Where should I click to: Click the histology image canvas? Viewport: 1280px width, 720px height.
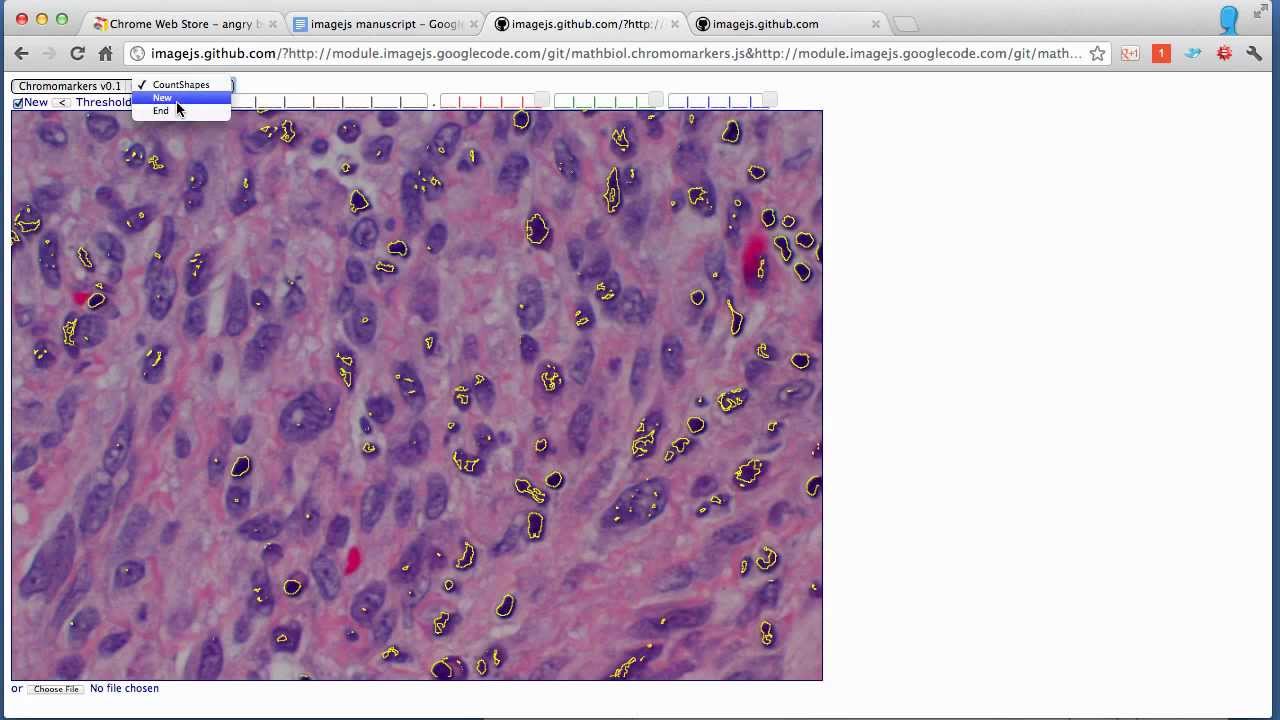[417, 395]
